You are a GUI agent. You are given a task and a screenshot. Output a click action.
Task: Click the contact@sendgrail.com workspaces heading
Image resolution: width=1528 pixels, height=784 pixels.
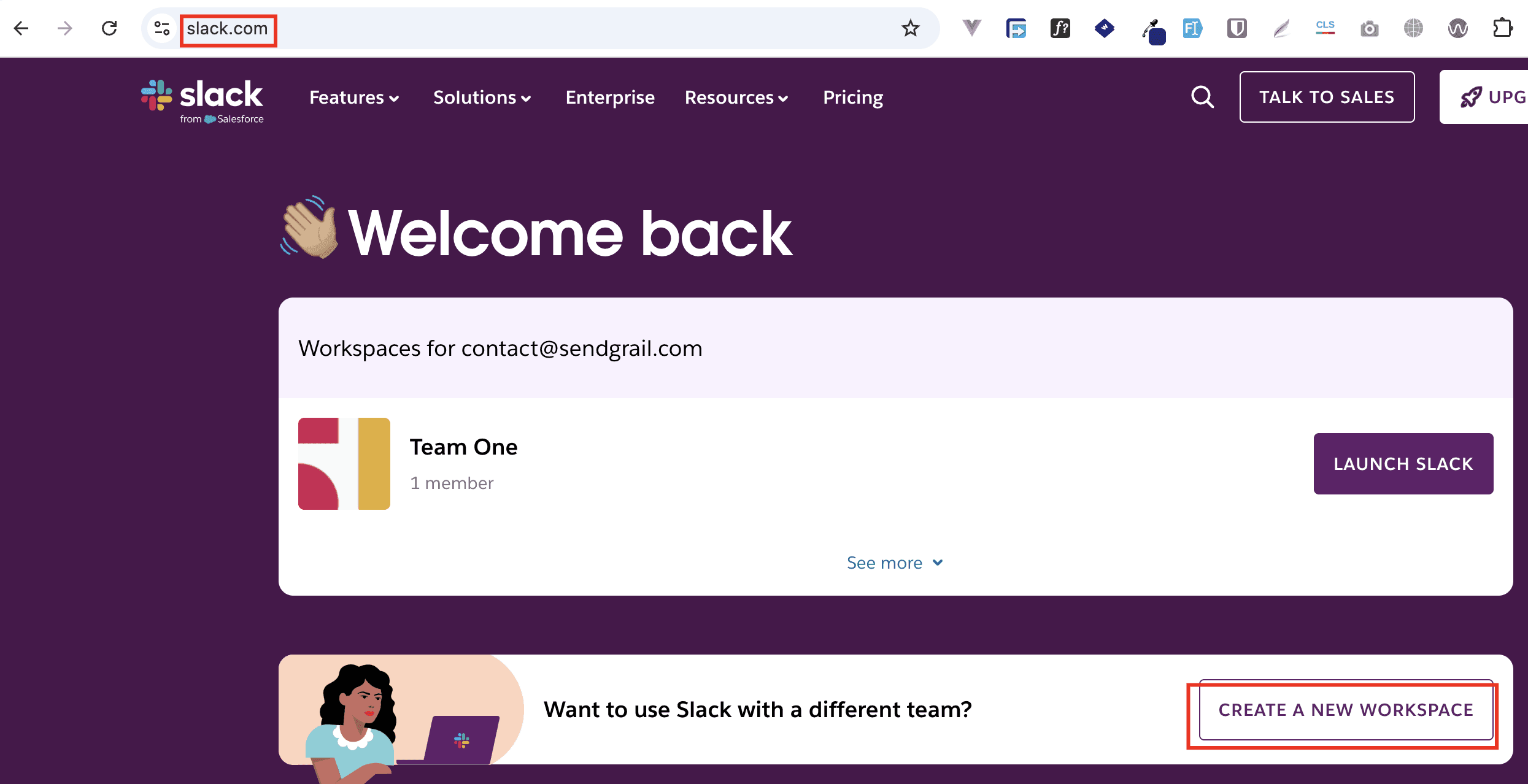(x=500, y=348)
